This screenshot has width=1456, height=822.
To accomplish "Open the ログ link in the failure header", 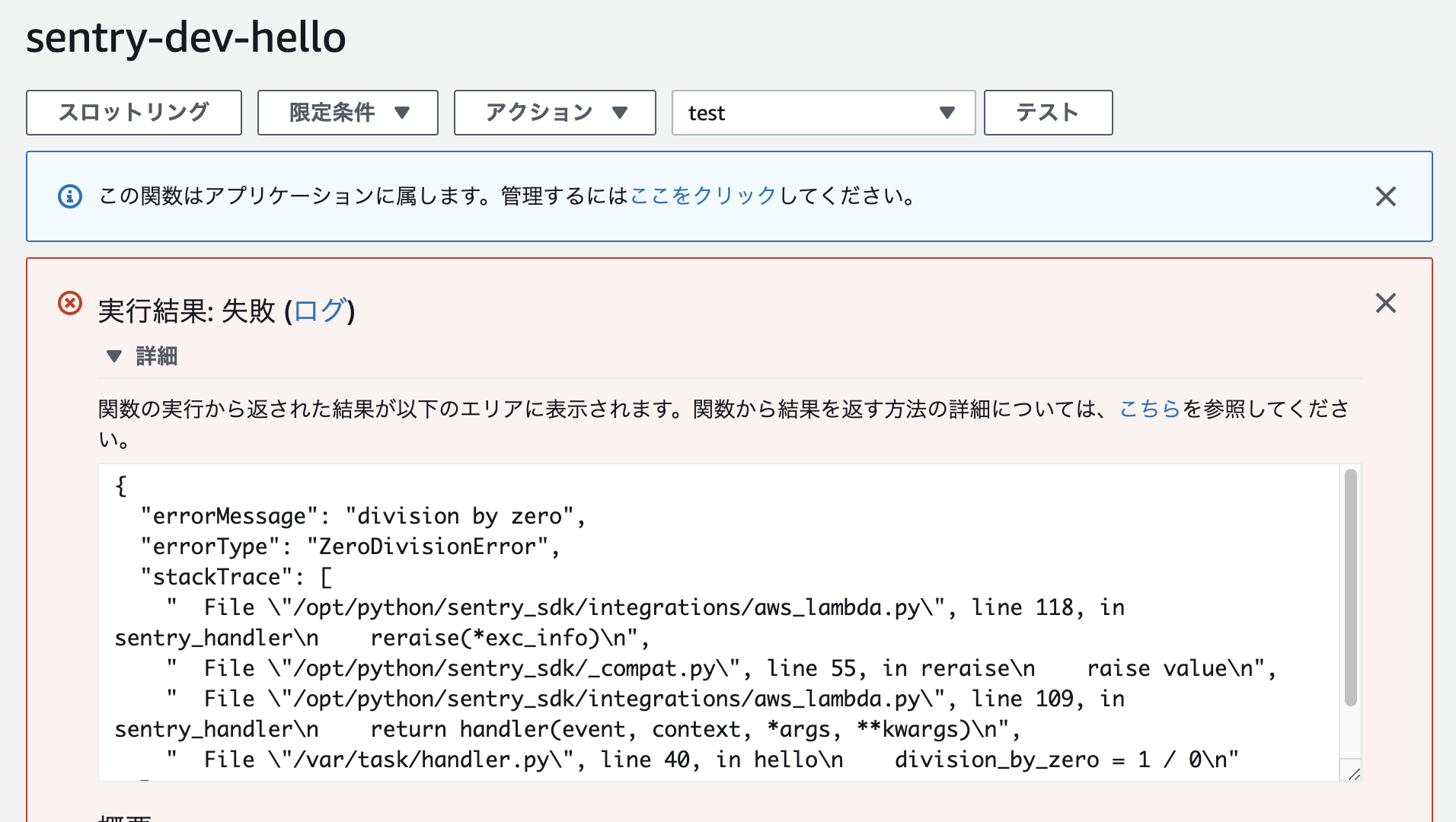I will pos(321,311).
